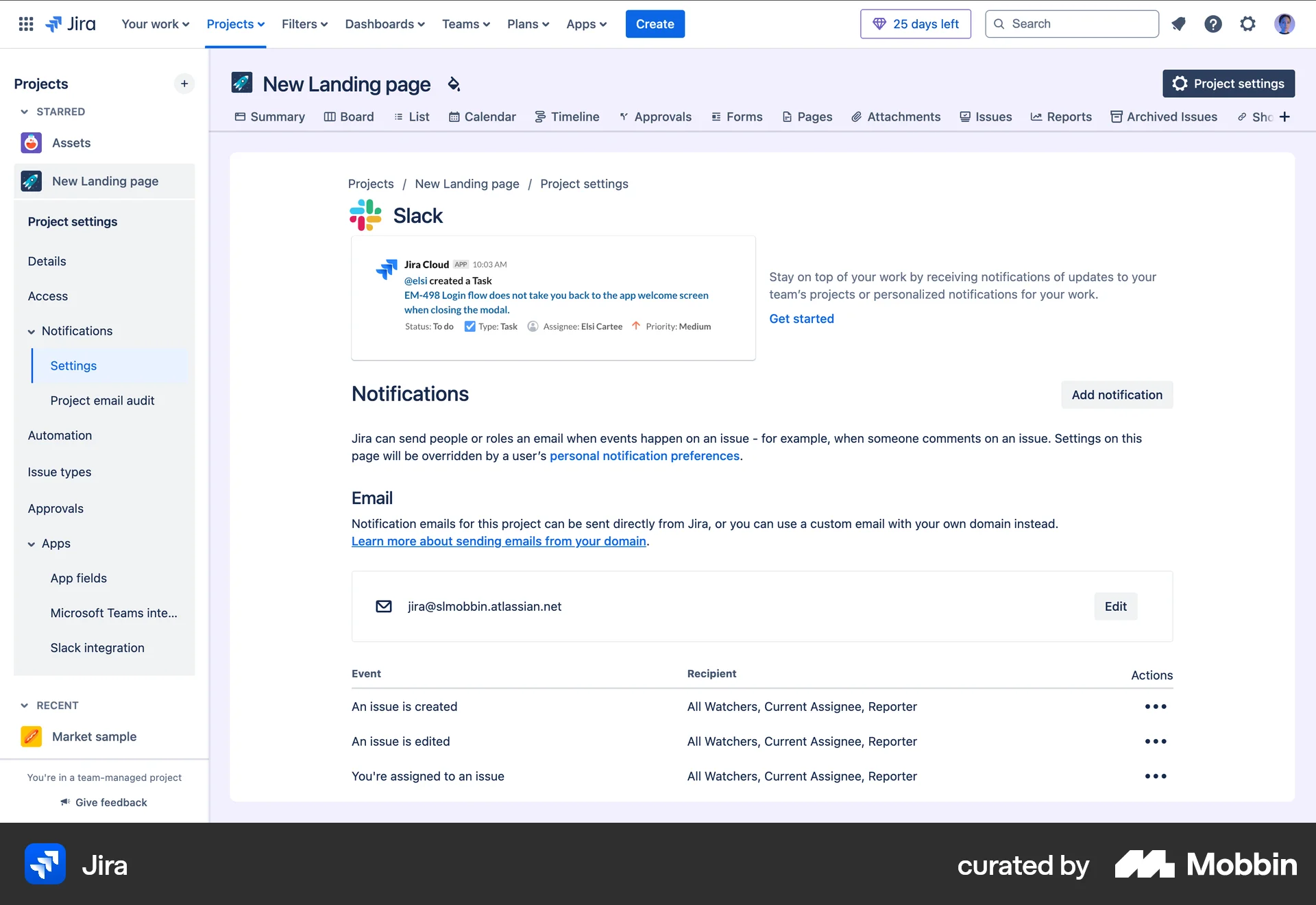1316x905 pixels.
Task: Click the plus icon next to Projects heading
Action: (x=184, y=83)
